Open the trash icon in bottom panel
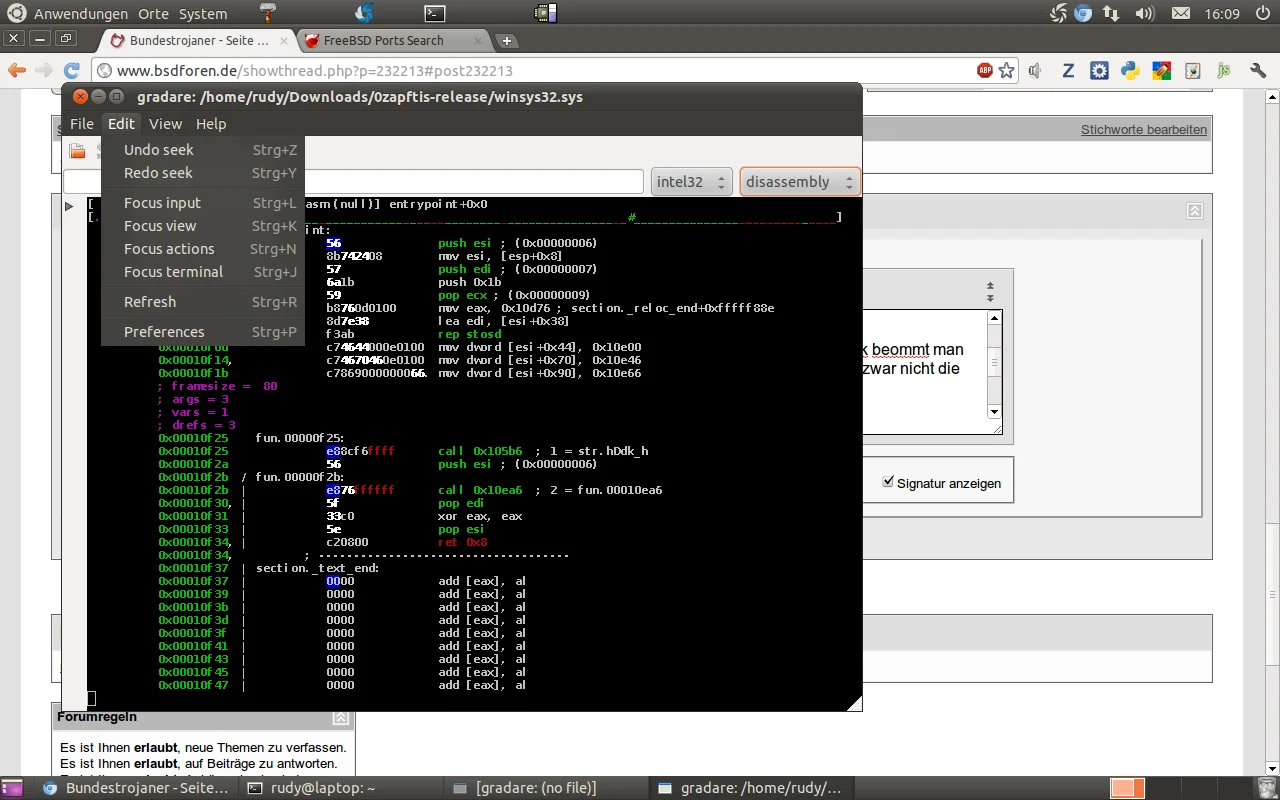Viewport: 1280px width, 800px height. tap(1266, 788)
